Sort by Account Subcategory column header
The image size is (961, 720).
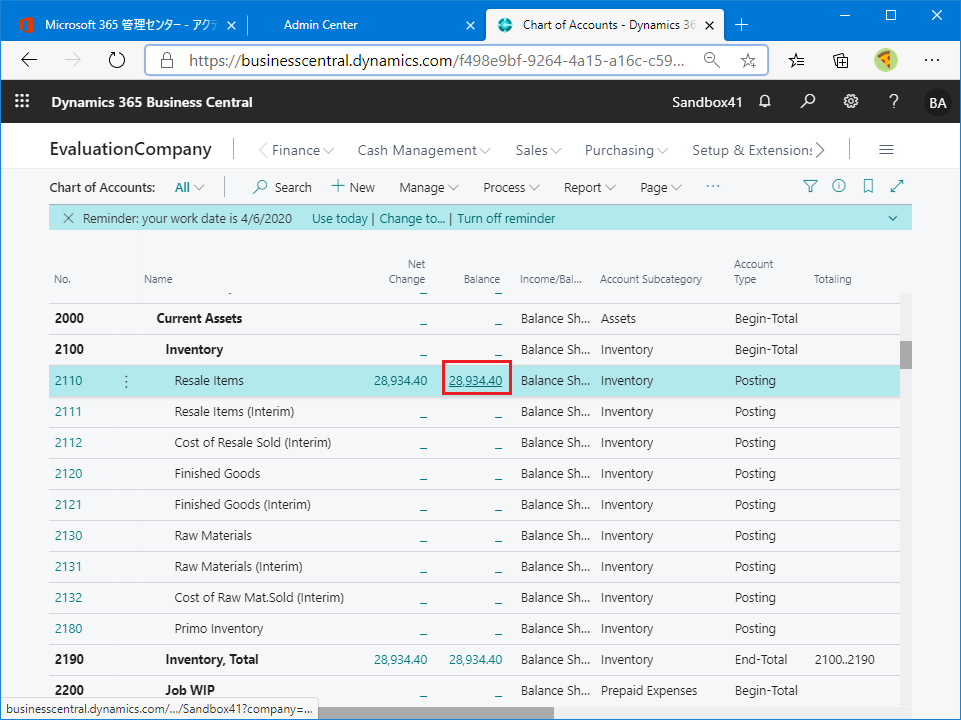tap(651, 279)
